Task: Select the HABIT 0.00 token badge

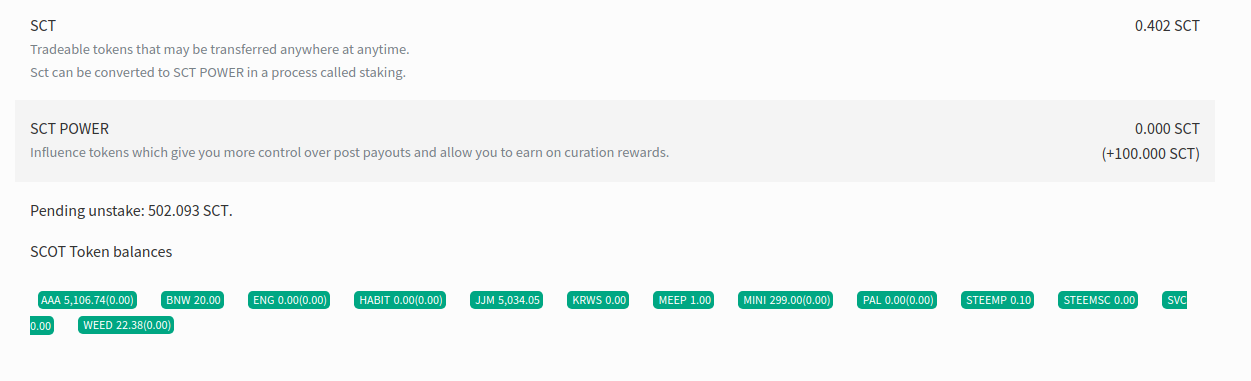Action: coord(400,300)
